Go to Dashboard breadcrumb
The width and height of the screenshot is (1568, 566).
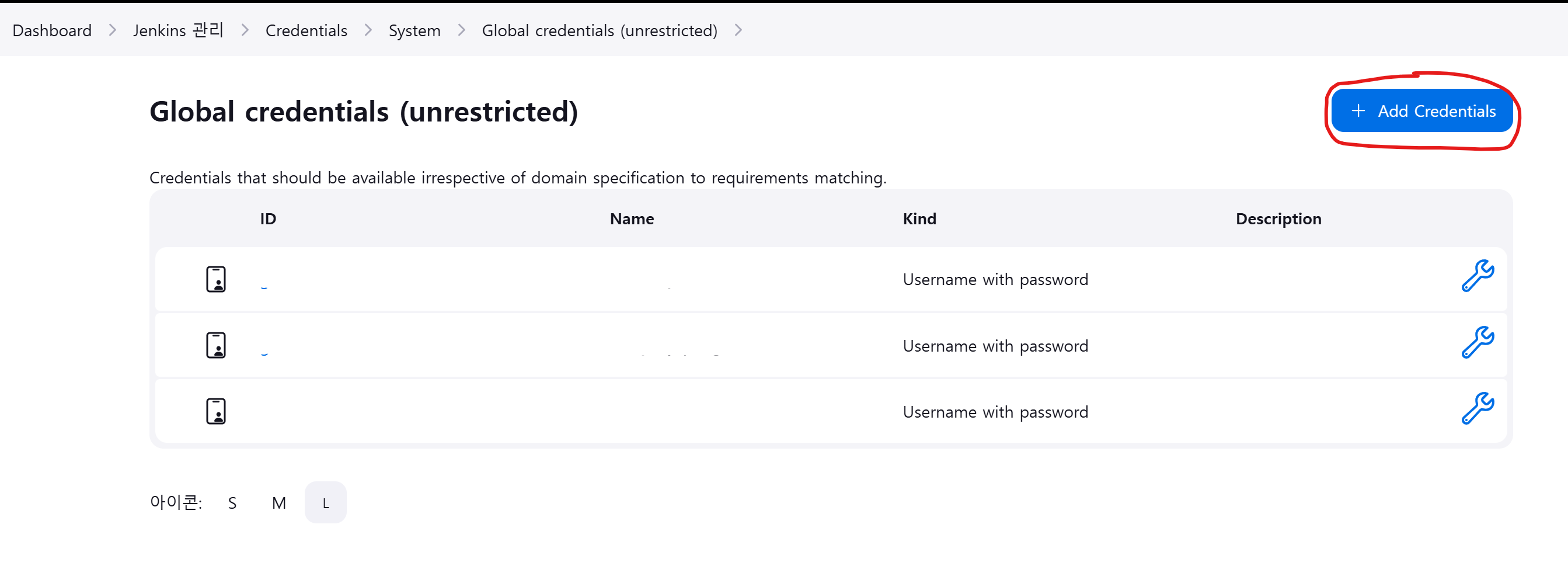52,30
